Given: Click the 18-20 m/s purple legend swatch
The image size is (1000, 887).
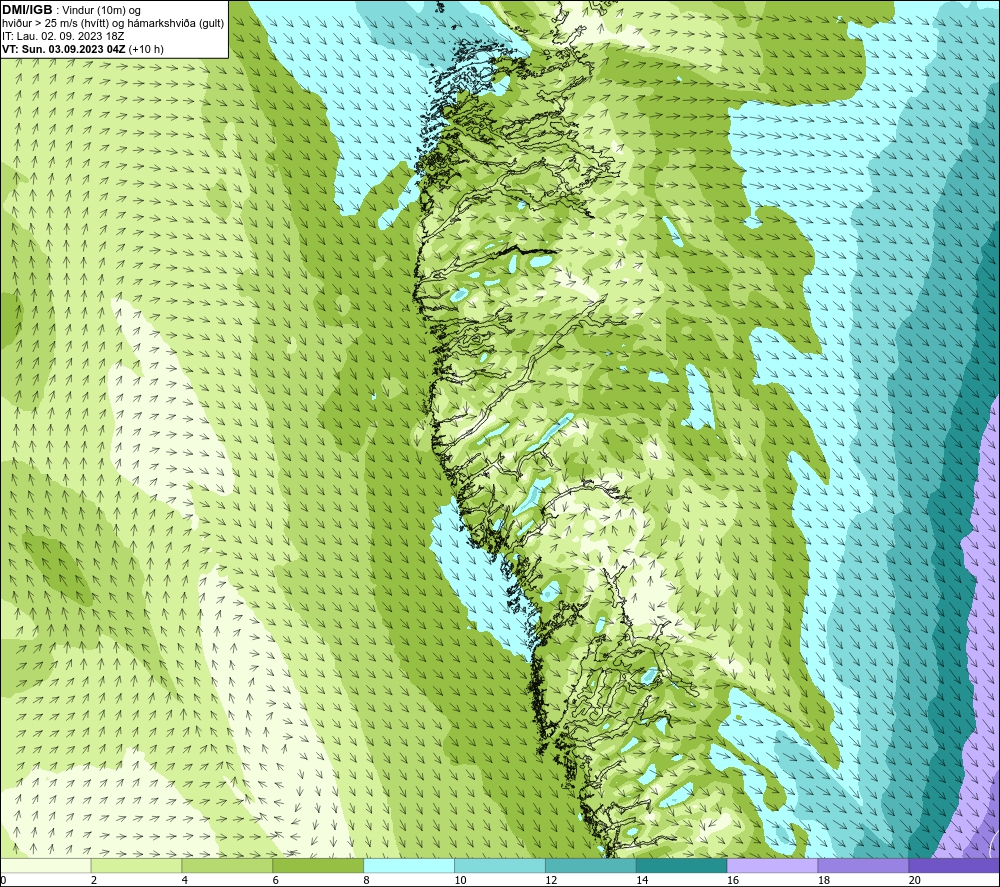Looking at the screenshot, I should point(863,866).
